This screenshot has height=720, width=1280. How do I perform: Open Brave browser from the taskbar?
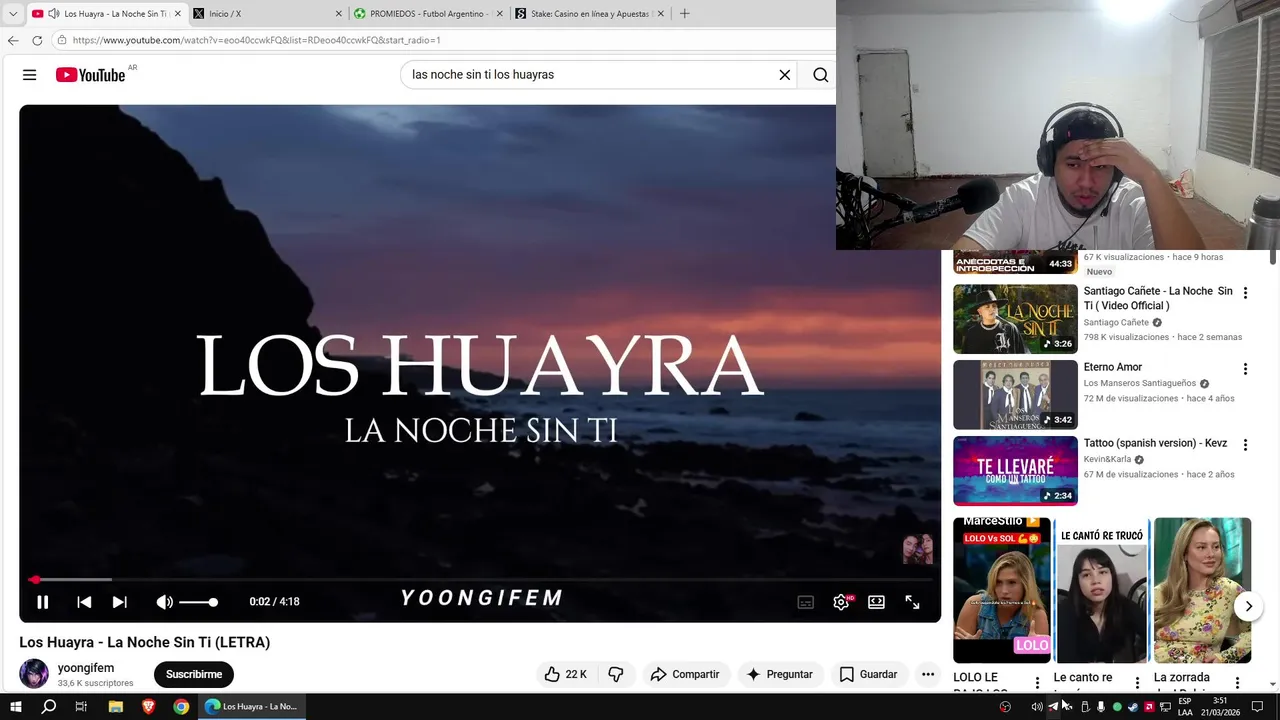(148, 706)
